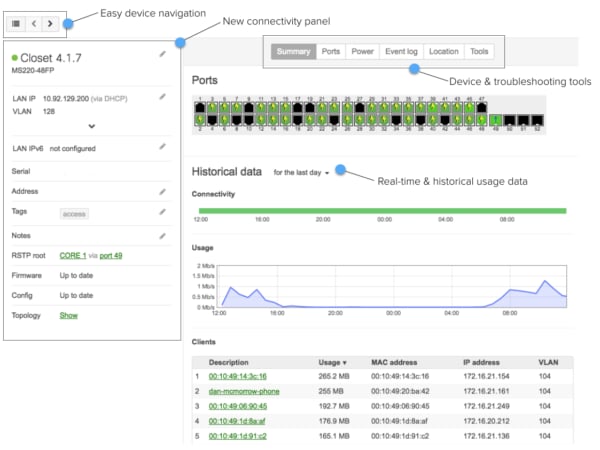Select the IP address 172.16.21.136 cell

(x=486, y=436)
